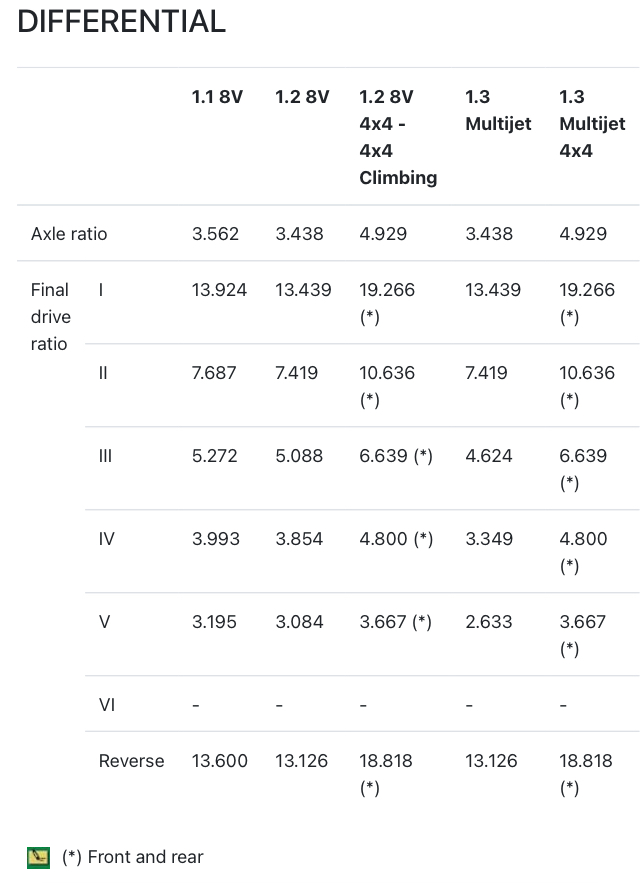The height and width of the screenshot is (883, 640).
Task: Click the 1.2 8V 4x4 Climbing header
Action: tap(398, 137)
